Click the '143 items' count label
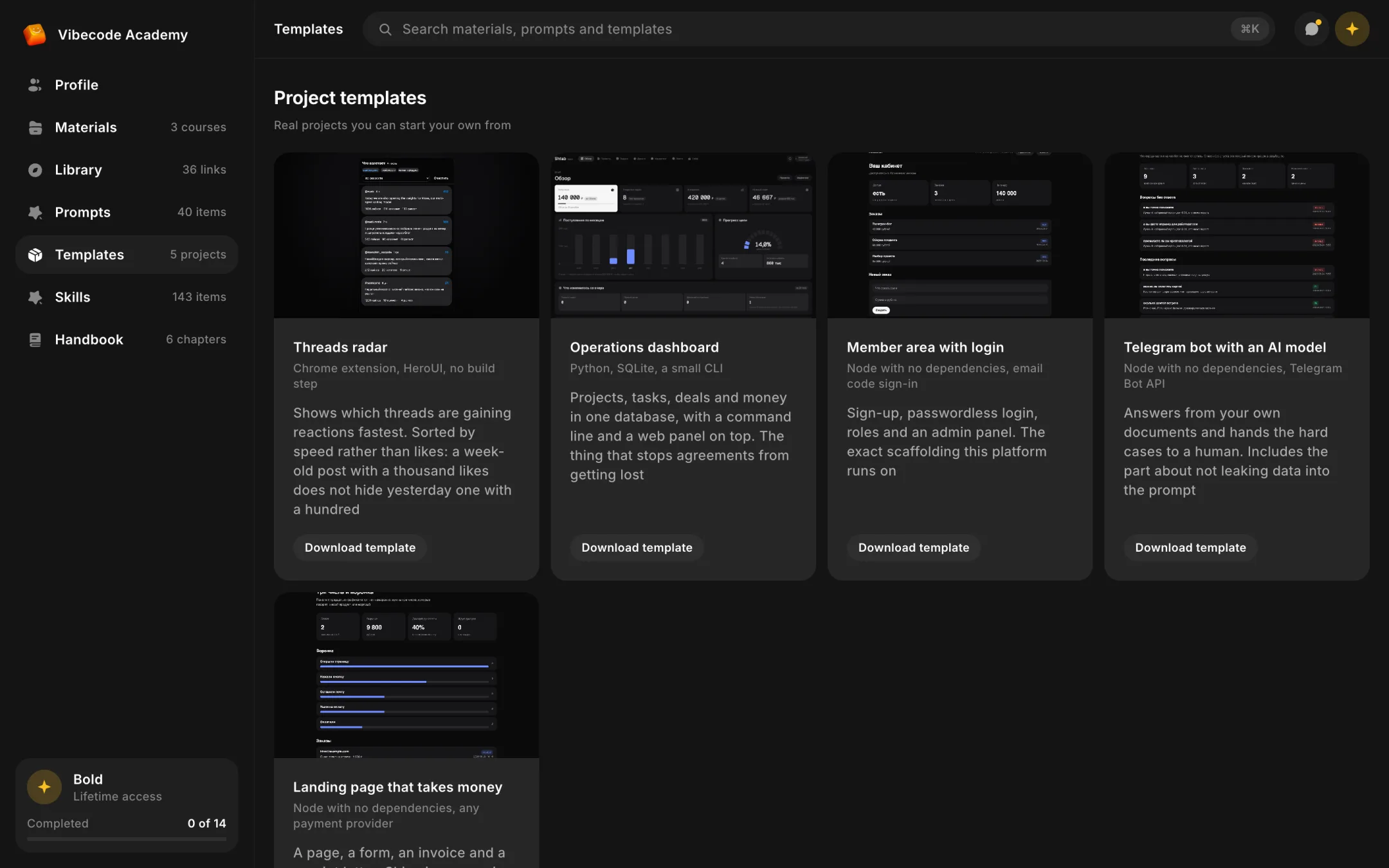The image size is (1389, 868). click(x=199, y=297)
